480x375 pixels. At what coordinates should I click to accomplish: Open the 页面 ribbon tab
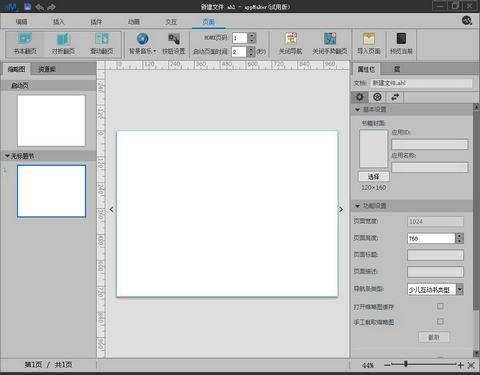[x=209, y=22]
